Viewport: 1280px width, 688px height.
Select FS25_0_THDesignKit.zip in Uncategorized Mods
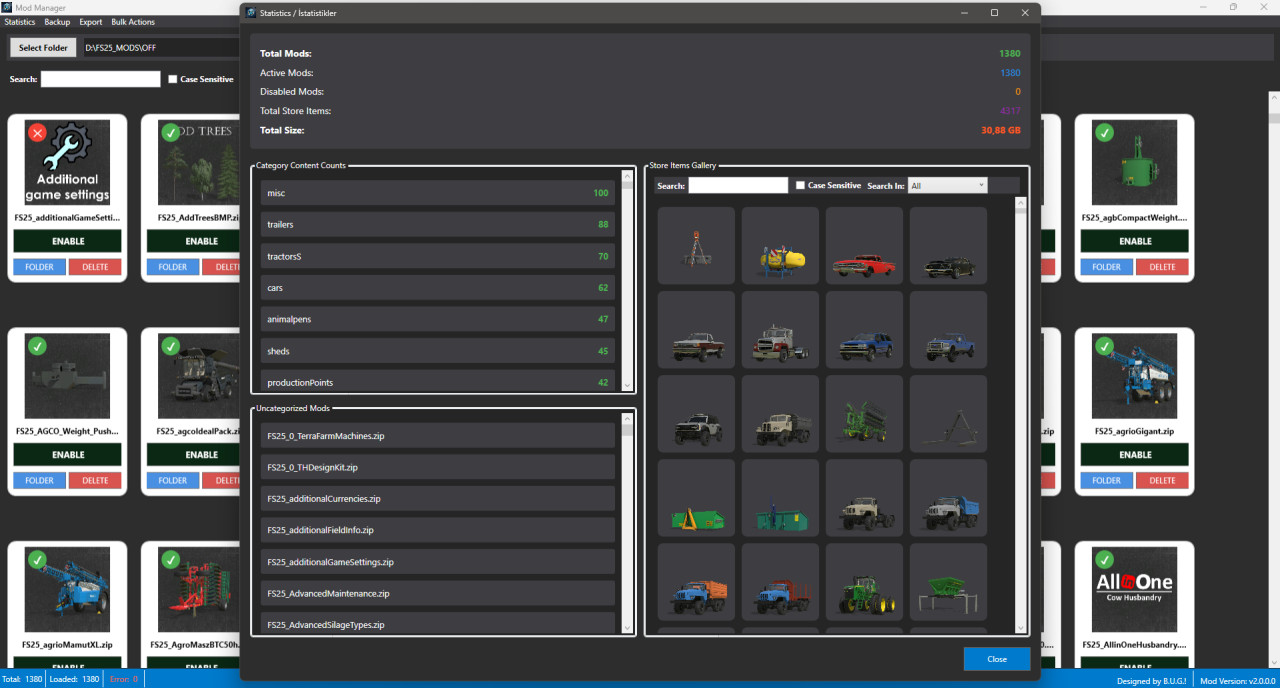click(x=438, y=467)
